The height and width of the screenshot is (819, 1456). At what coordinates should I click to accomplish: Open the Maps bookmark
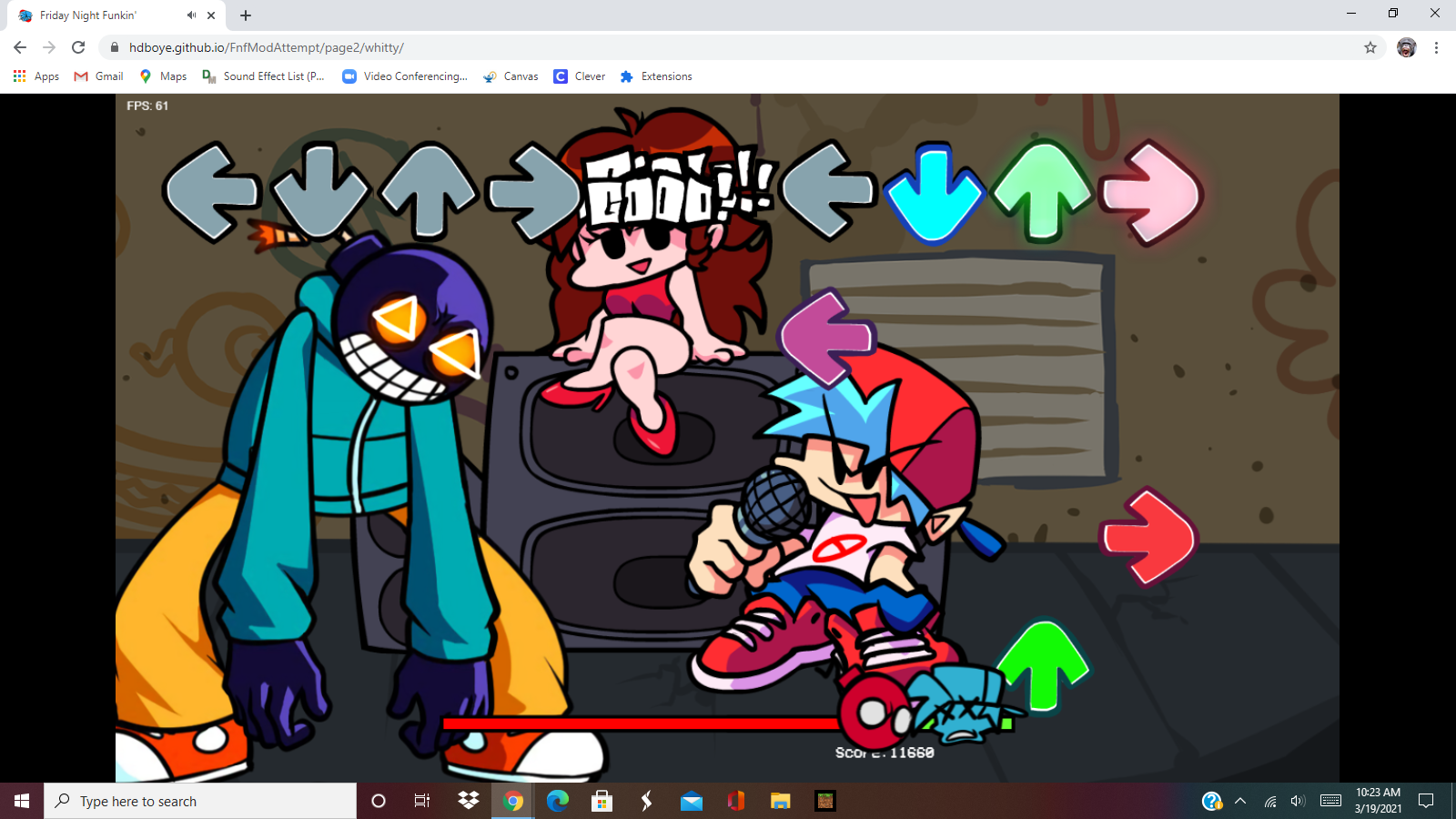(163, 76)
